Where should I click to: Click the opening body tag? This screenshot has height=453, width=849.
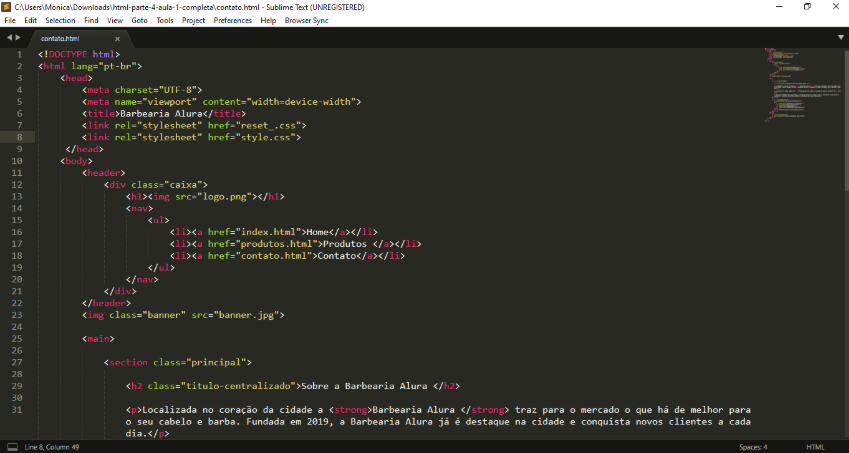coord(76,161)
